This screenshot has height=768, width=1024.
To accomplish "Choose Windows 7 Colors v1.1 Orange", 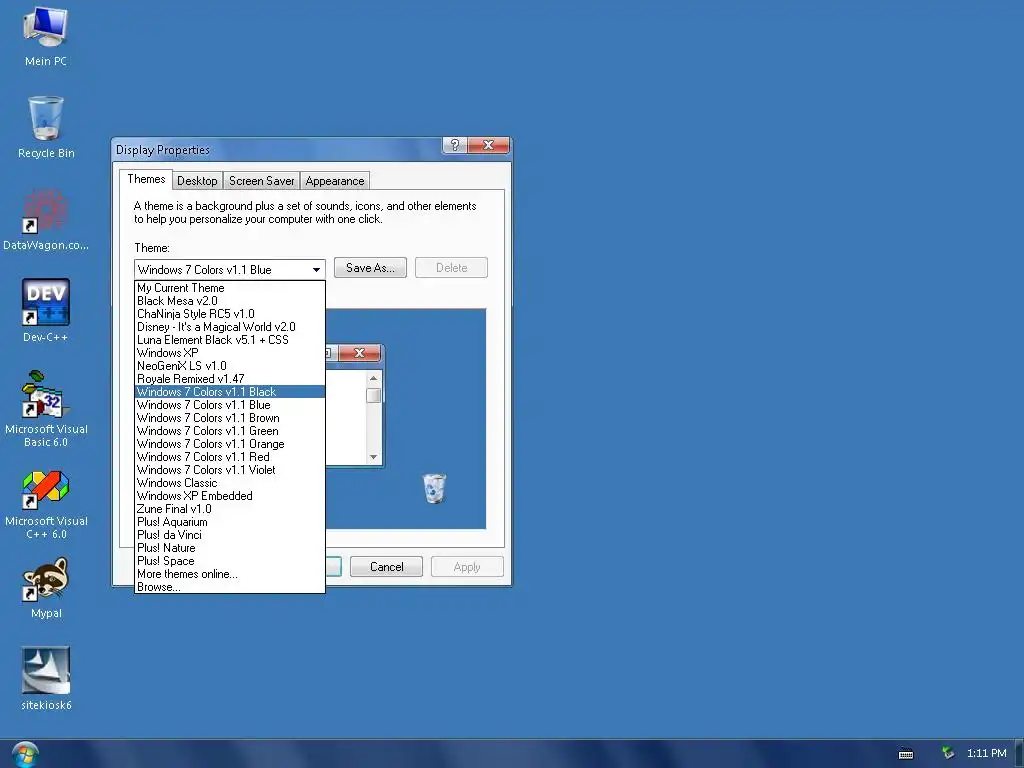I will point(230,444).
